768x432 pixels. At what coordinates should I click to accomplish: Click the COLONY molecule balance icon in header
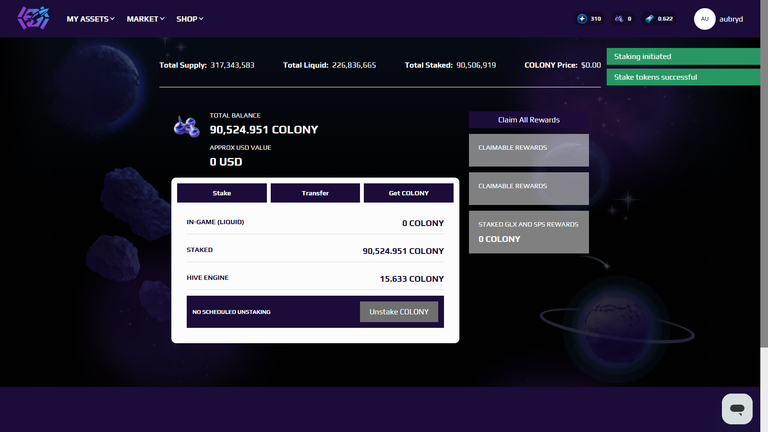pyautogui.click(x=619, y=19)
